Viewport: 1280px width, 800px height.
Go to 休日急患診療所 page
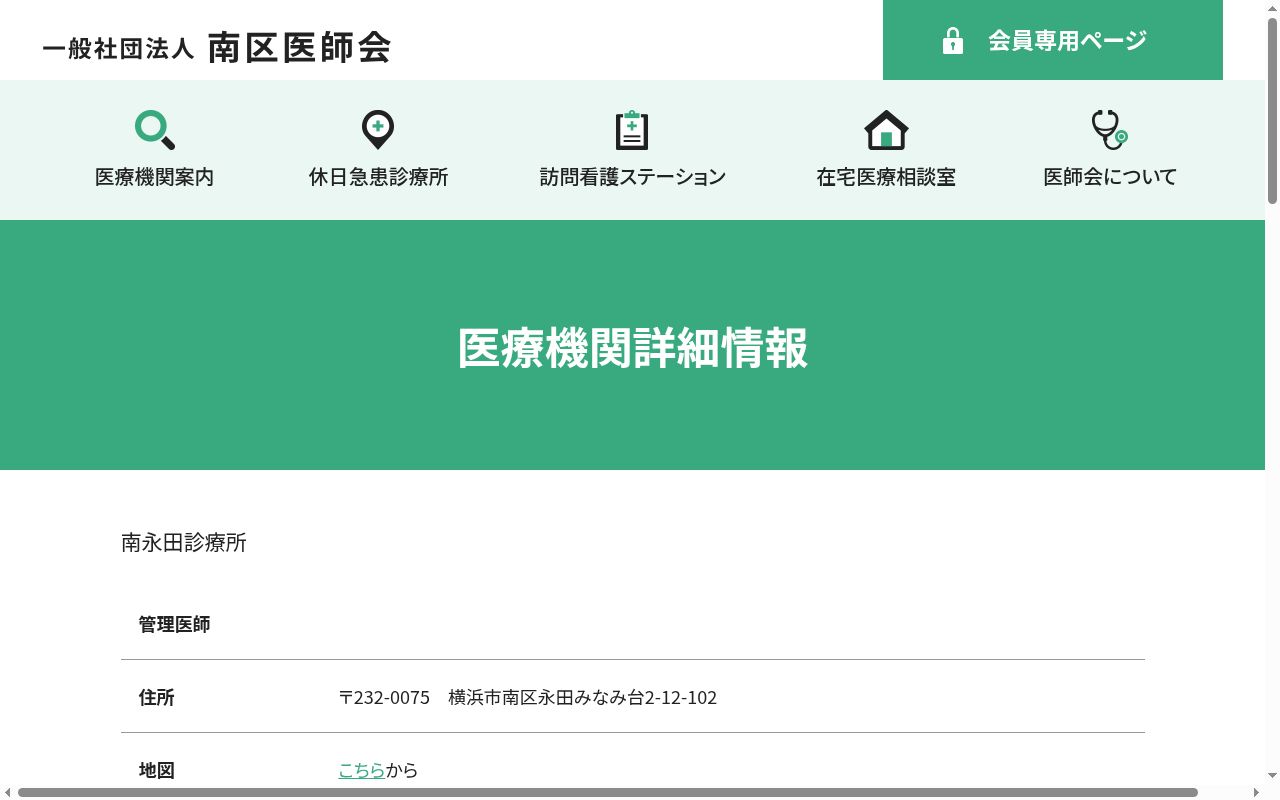[x=379, y=177]
